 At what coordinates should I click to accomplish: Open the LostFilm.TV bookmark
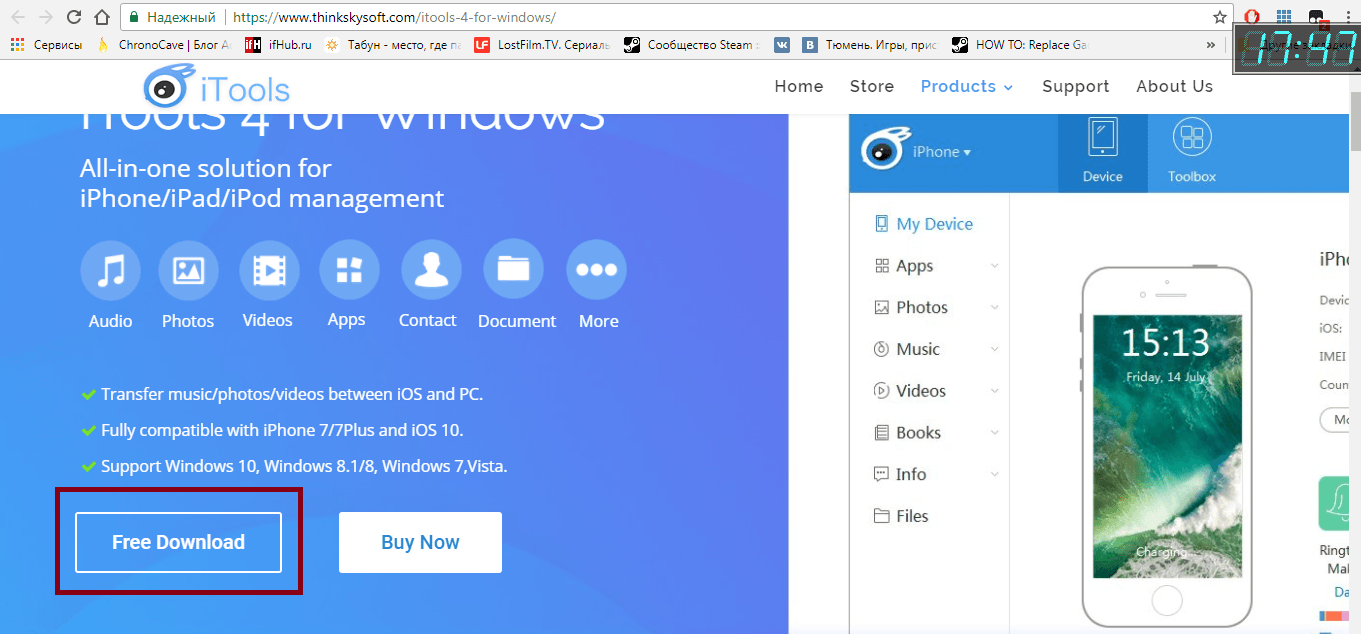543,45
